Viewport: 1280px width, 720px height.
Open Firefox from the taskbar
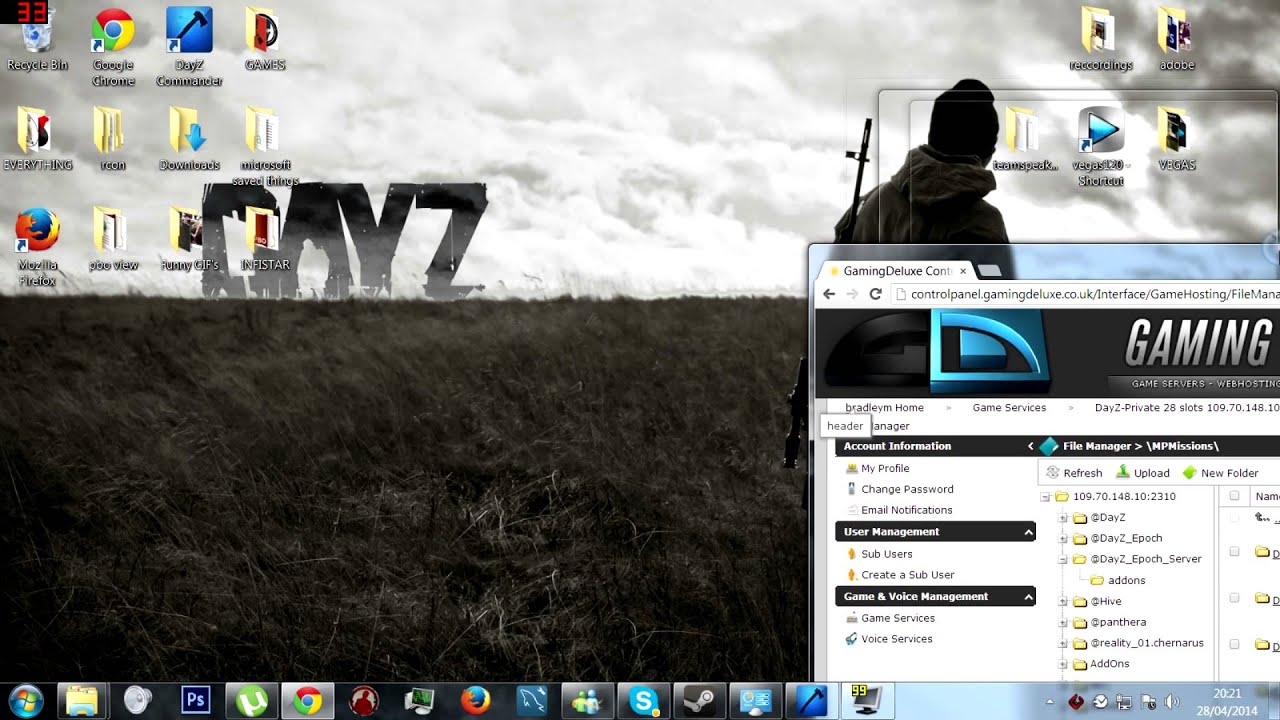pos(475,701)
